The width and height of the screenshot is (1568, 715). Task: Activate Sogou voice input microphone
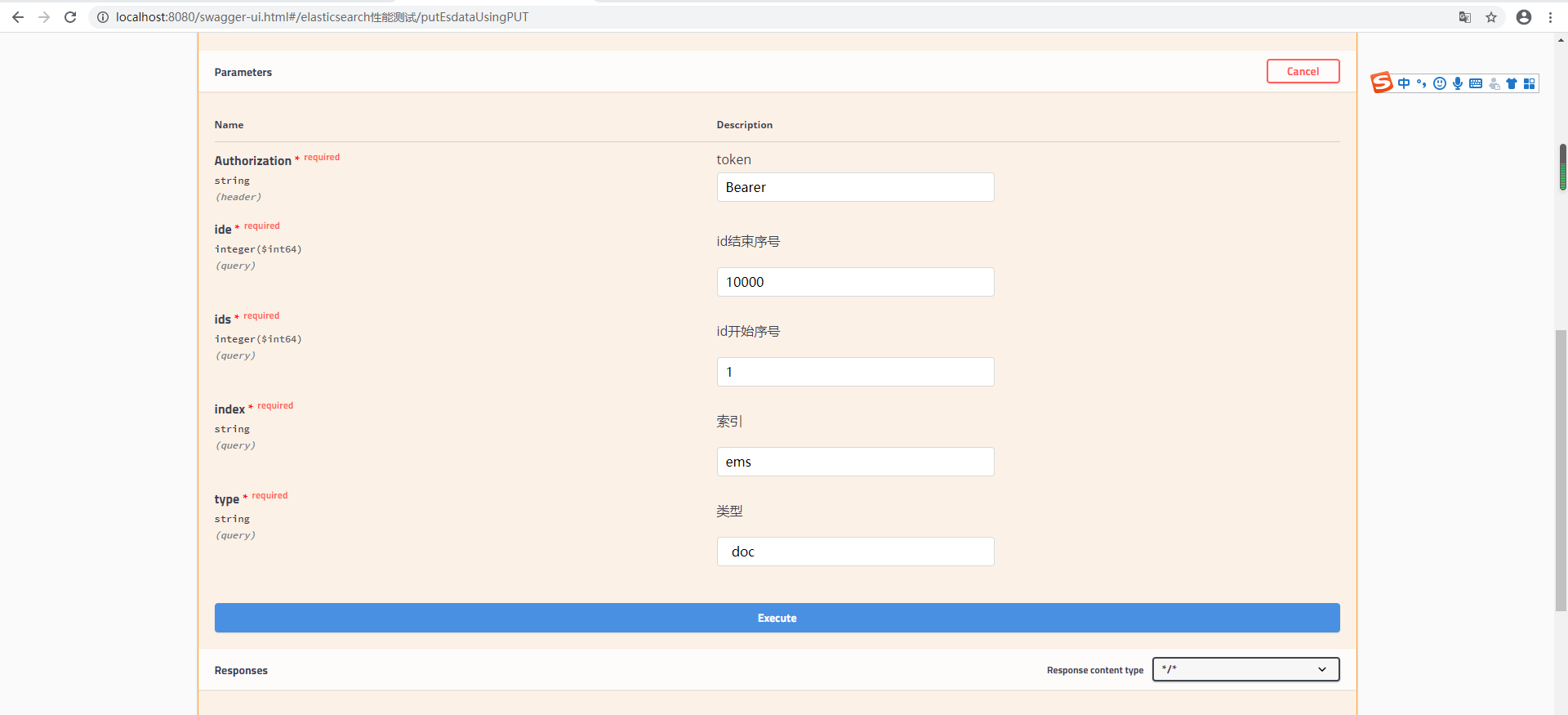[x=1458, y=83]
